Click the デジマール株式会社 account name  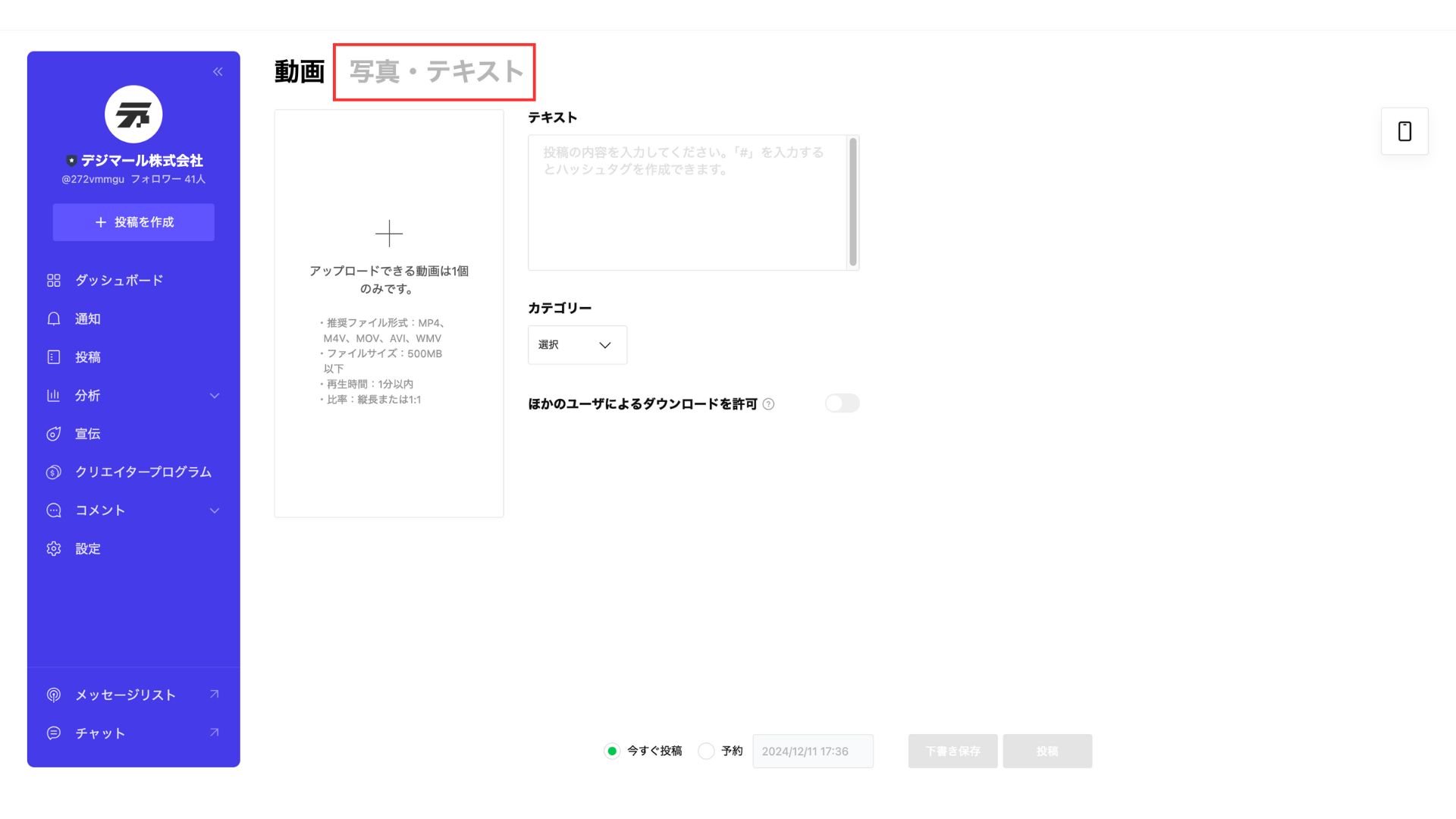[x=142, y=161]
